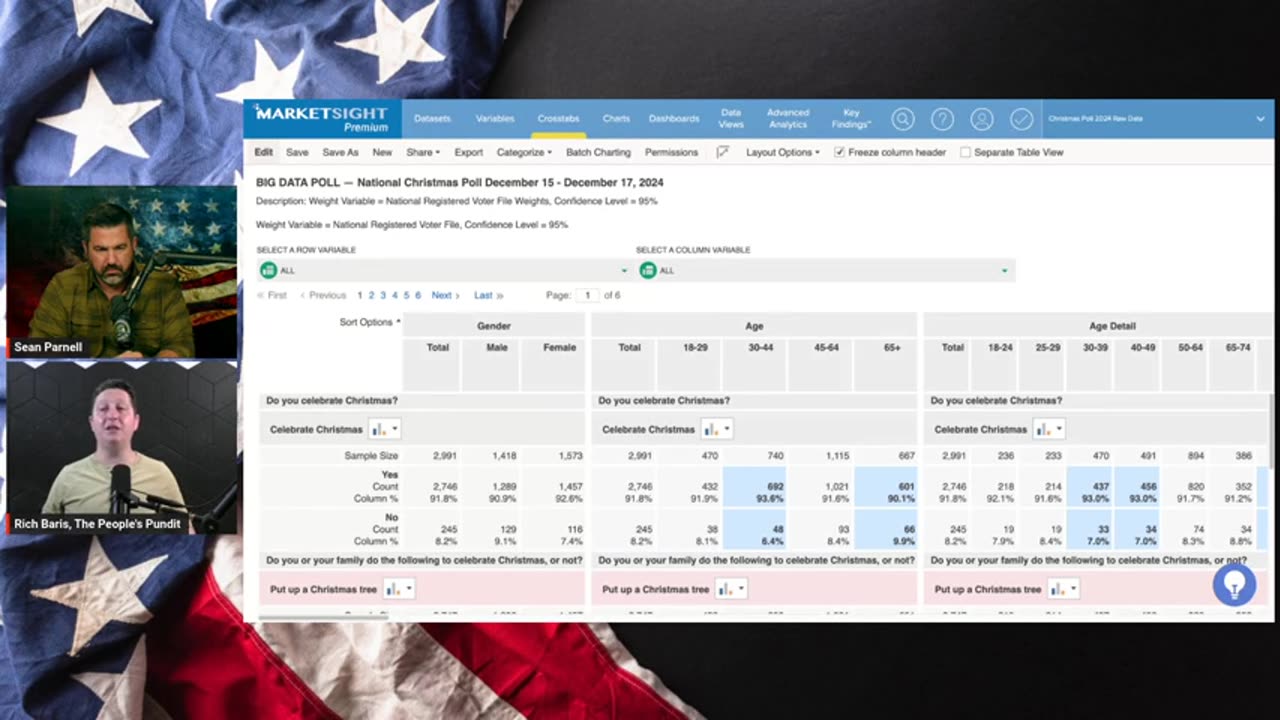The width and height of the screenshot is (1280, 720).
Task: Open chart icon for Christmas tree under Age
Action: tap(730, 589)
